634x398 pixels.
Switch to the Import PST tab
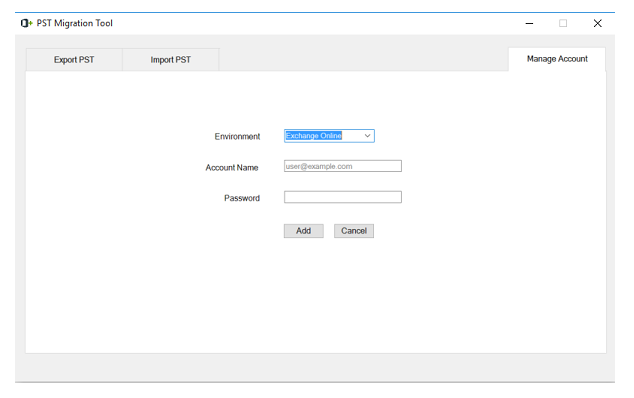(171, 60)
